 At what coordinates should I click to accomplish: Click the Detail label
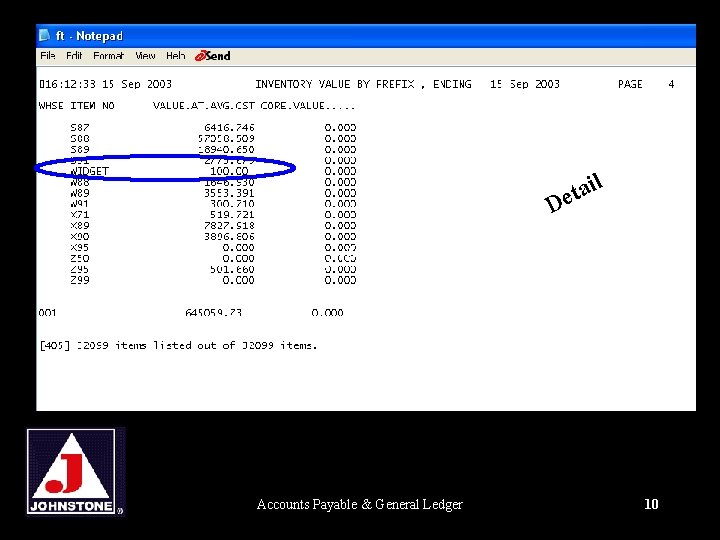pos(573,193)
